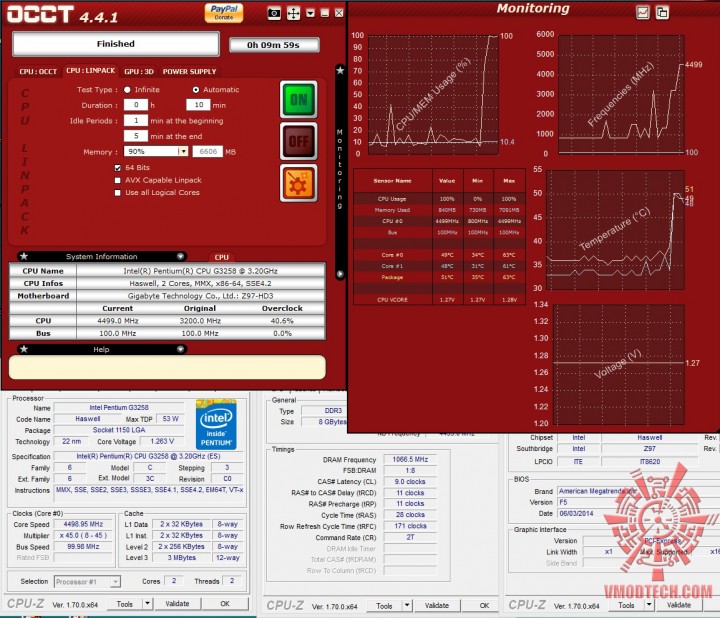Click the Temperature graph
Screen dimensions: 720x618
(x=615, y=230)
